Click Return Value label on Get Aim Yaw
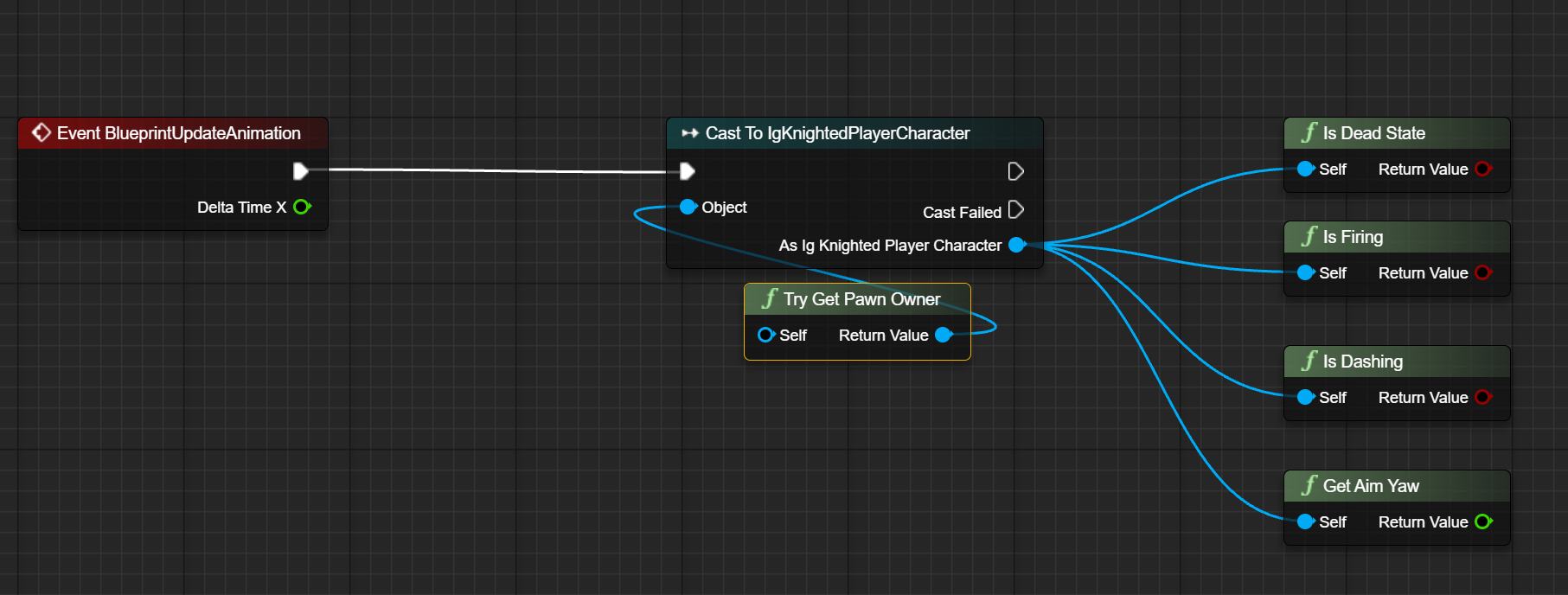This screenshot has height=595, width=1568. point(1423,522)
